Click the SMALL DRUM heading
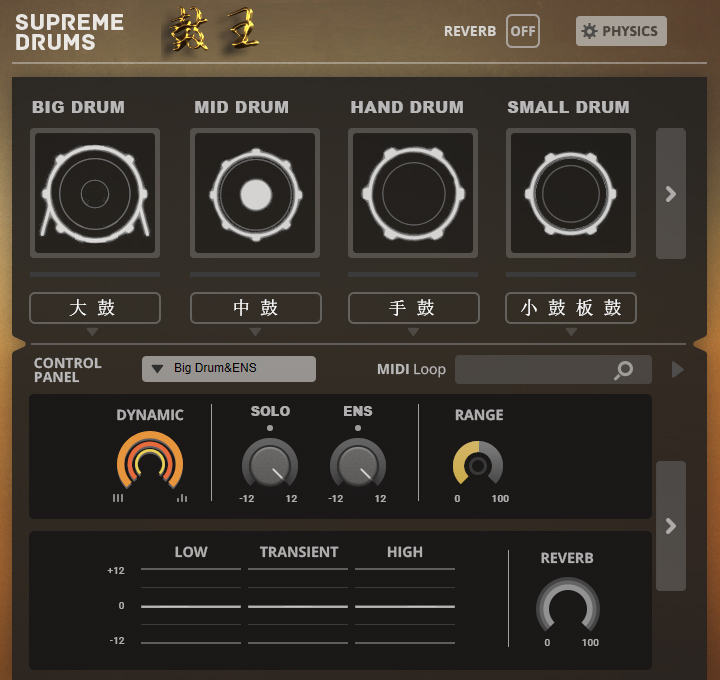 click(x=568, y=107)
